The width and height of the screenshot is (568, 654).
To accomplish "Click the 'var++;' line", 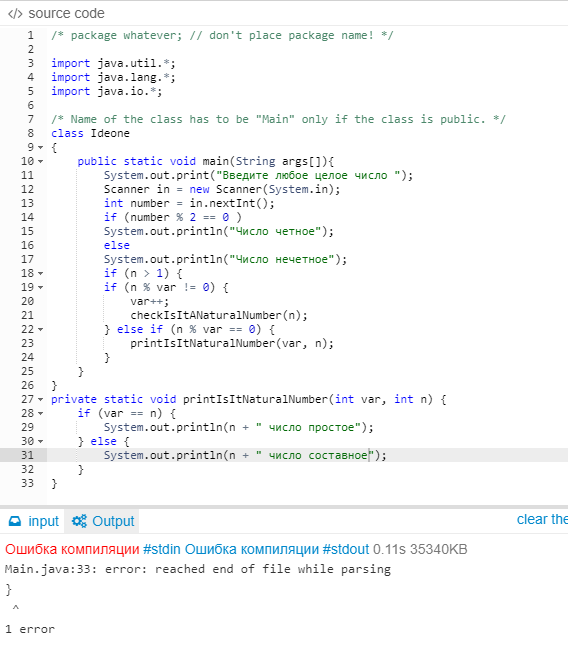I will tap(150, 302).
